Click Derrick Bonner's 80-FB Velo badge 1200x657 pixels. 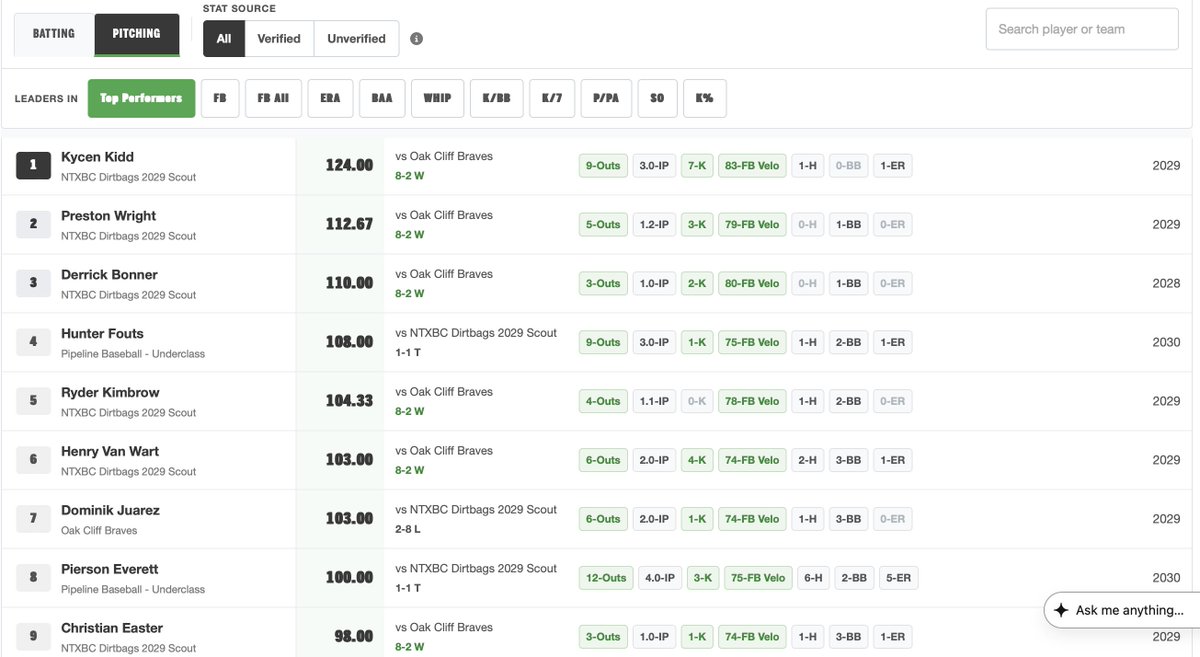pos(752,284)
